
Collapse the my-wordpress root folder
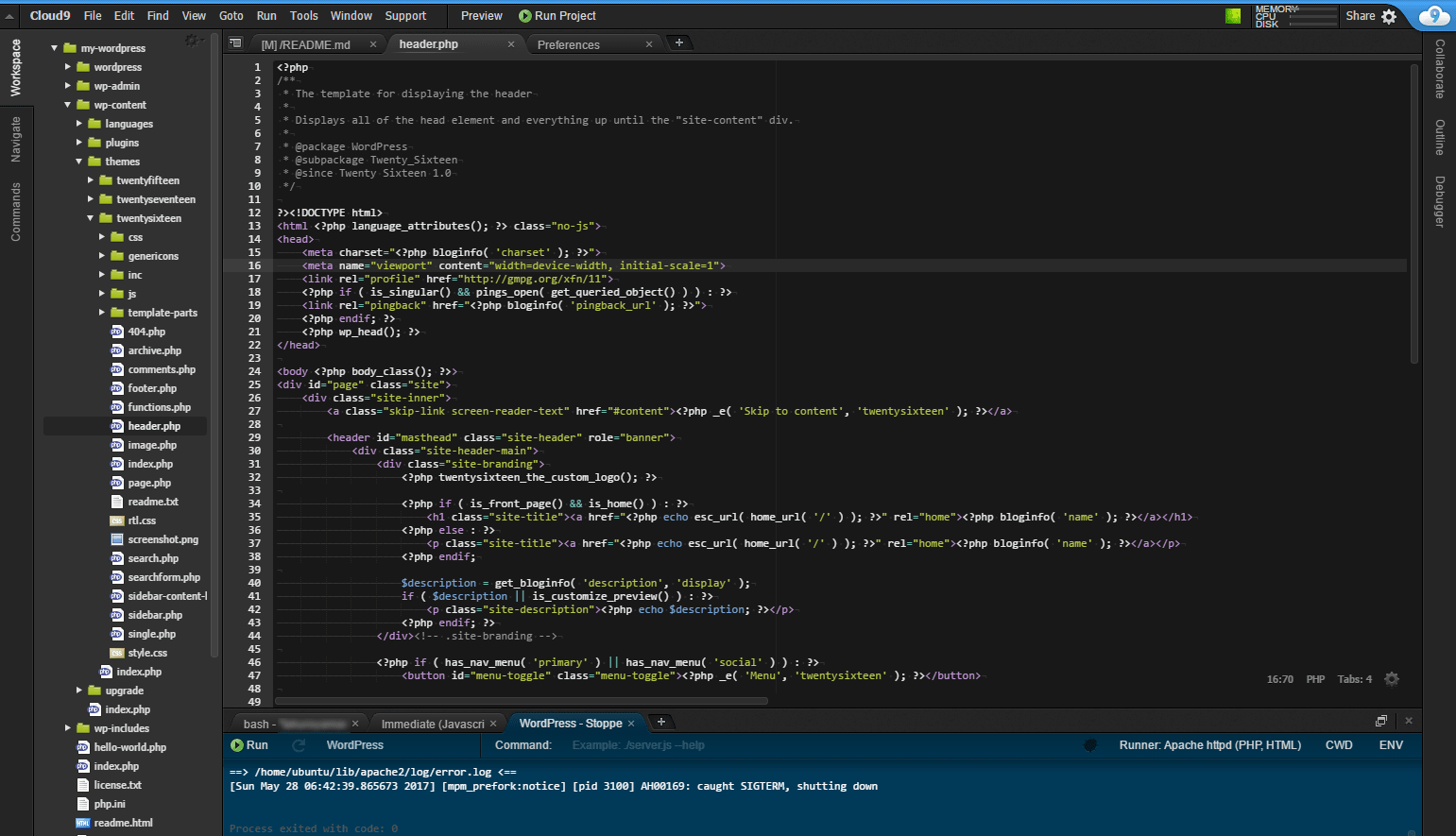(x=54, y=48)
